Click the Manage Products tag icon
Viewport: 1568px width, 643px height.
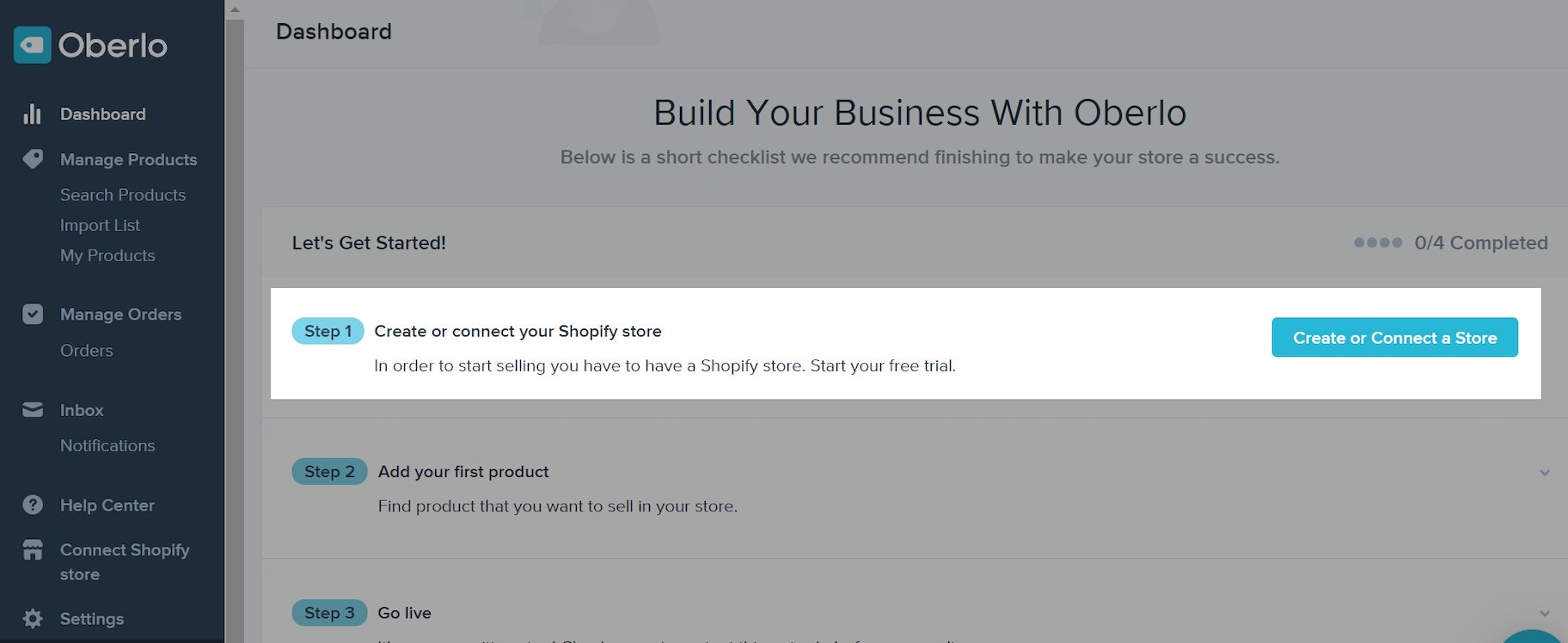pos(33,159)
